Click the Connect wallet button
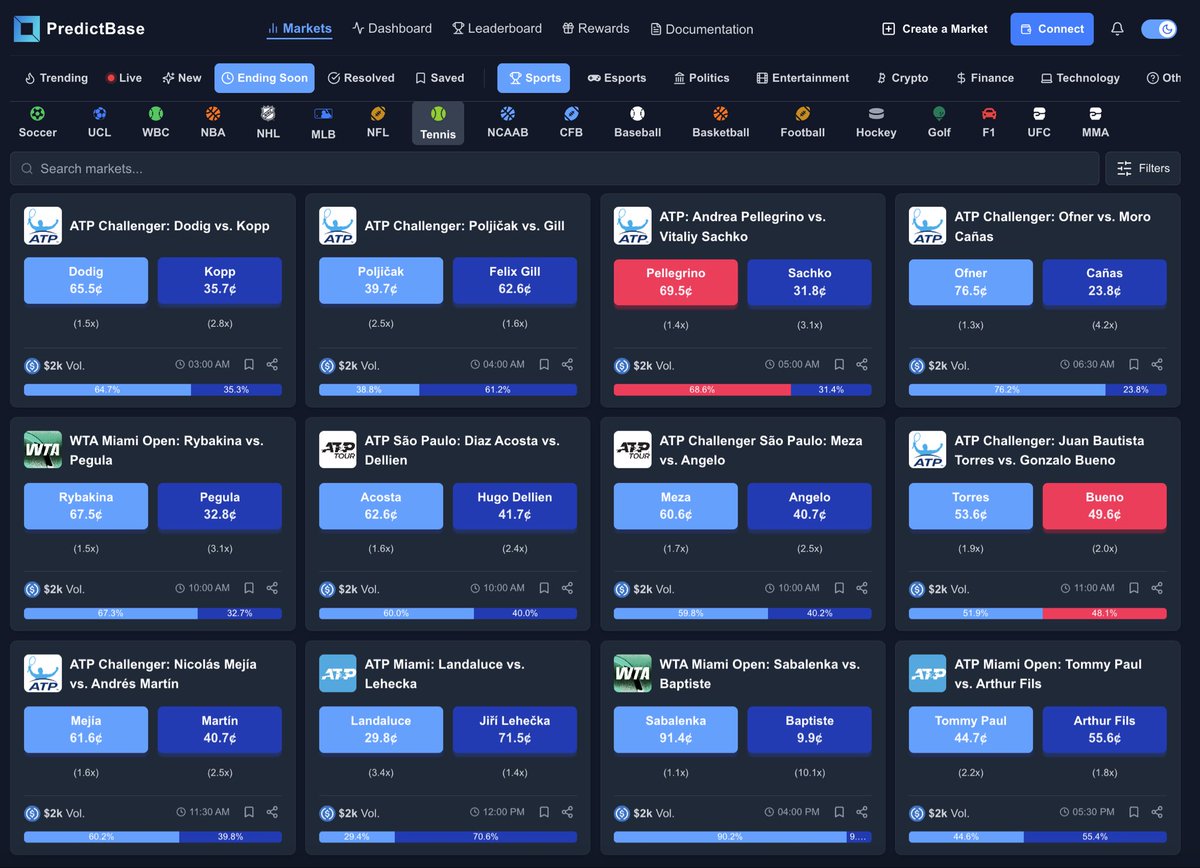The width and height of the screenshot is (1200, 868). 1052,29
